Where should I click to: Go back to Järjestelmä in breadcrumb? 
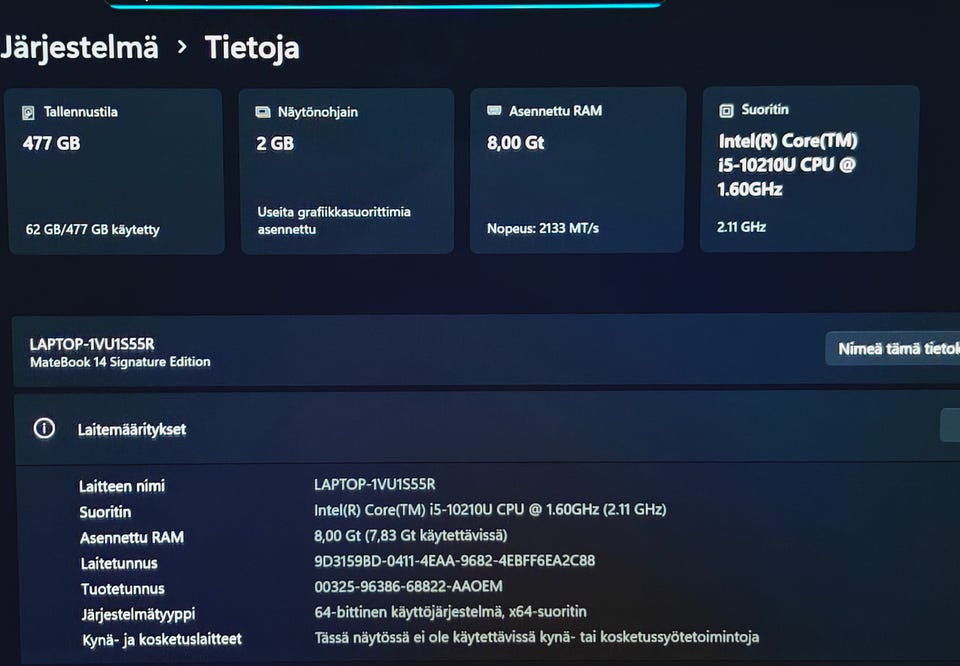click(x=80, y=47)
